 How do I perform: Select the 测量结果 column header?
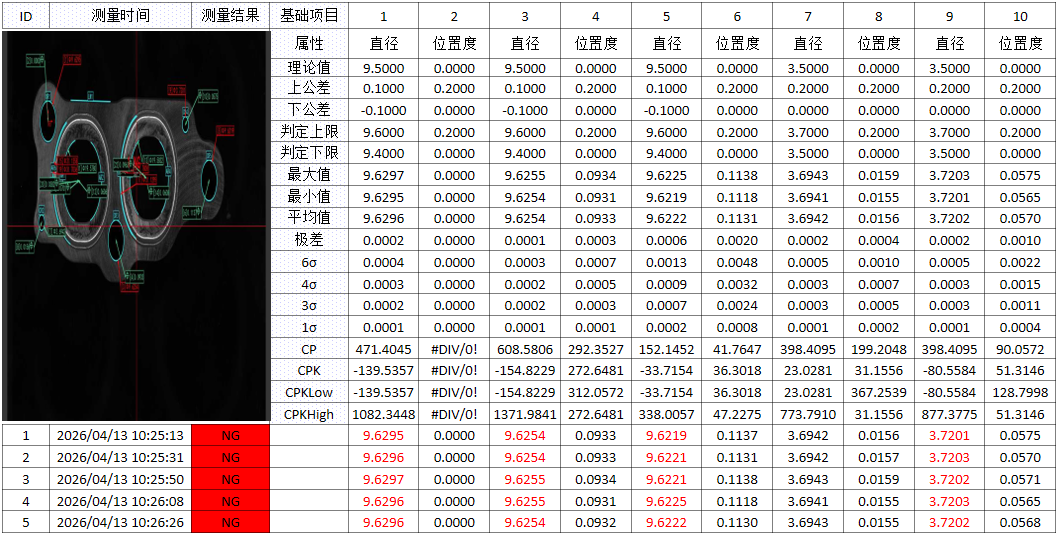pos(230,17)
